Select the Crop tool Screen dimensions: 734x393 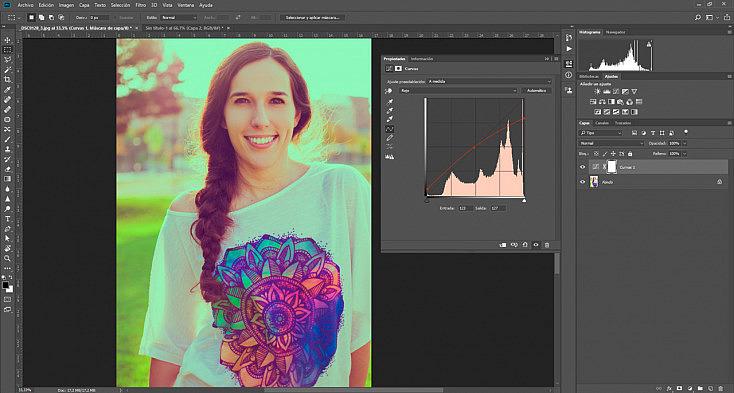point(7,80)
